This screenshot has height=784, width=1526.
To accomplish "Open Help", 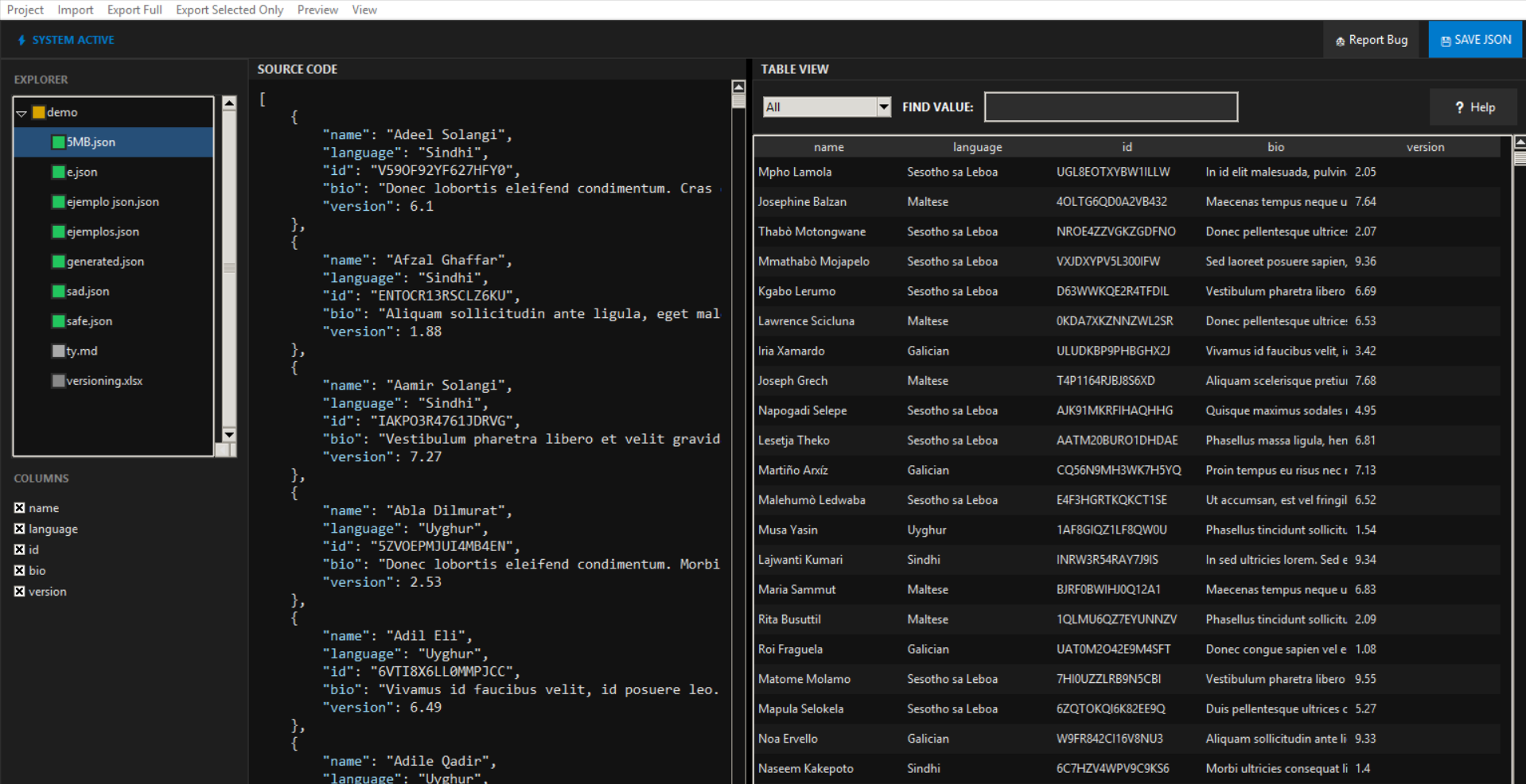I will point(1473,107).
